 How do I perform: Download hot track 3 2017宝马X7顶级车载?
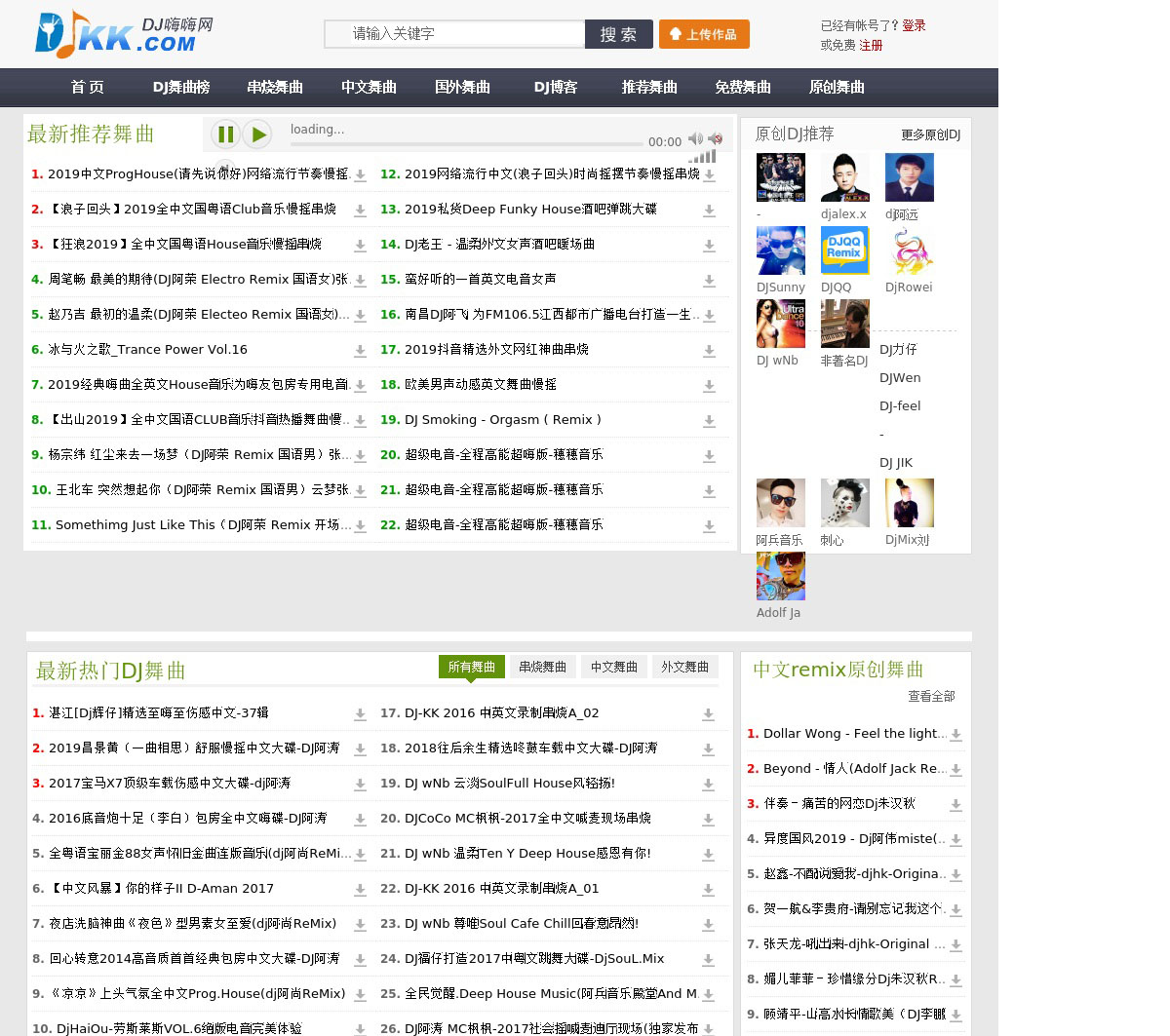coord(360,785)
